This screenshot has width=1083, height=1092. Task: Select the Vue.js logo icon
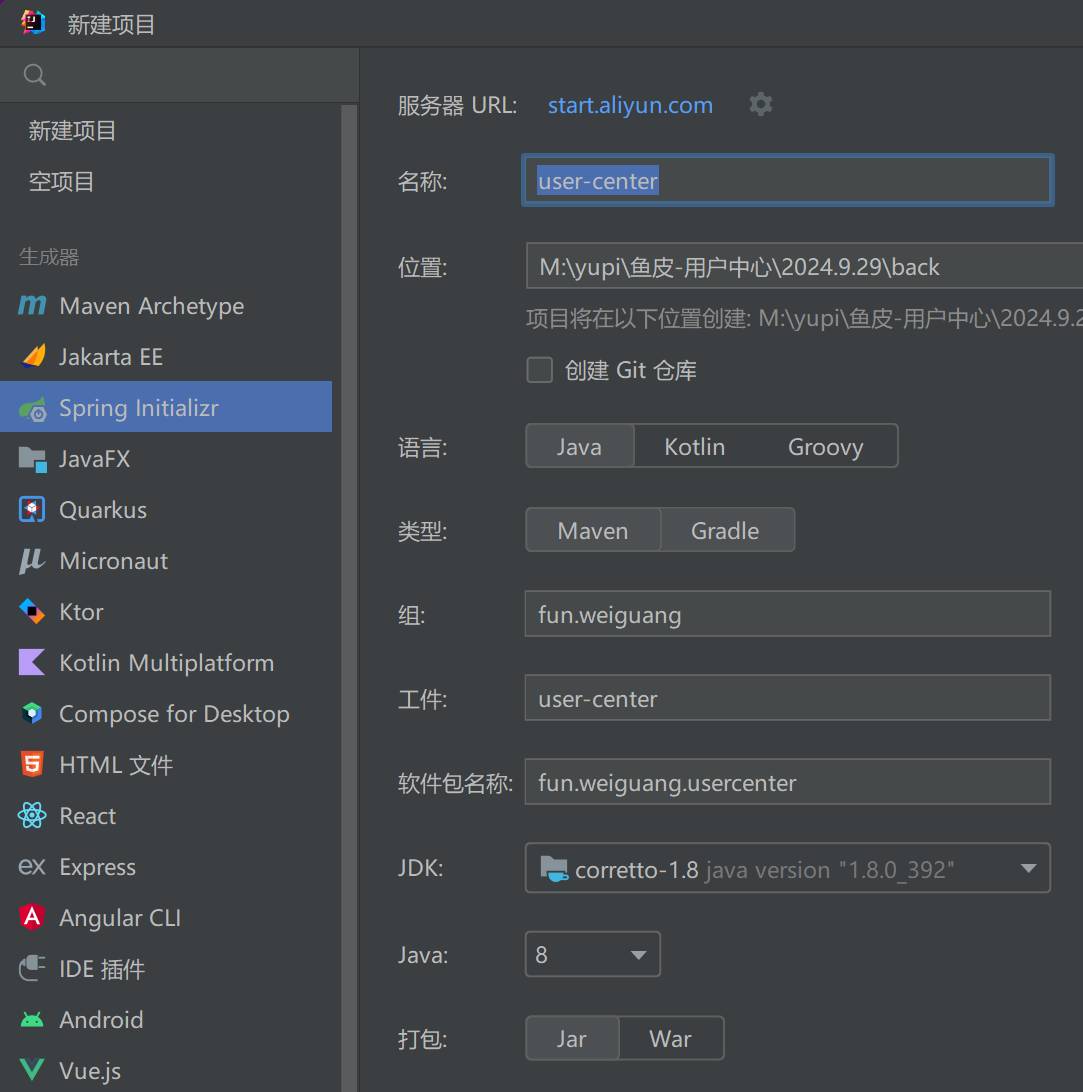32,1070
